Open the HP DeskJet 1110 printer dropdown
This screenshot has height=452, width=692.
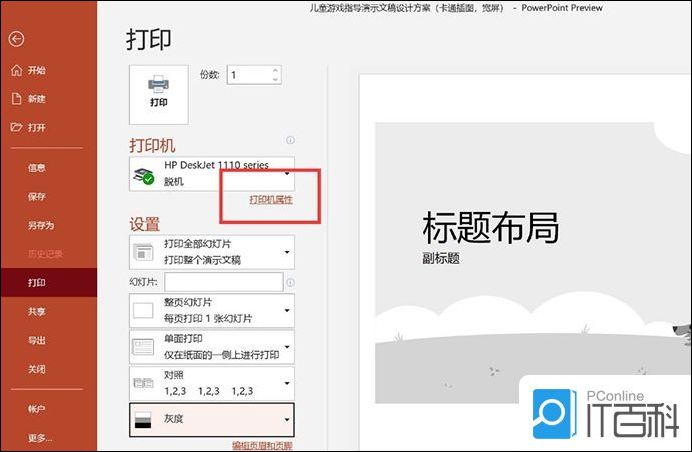point(212,174)
